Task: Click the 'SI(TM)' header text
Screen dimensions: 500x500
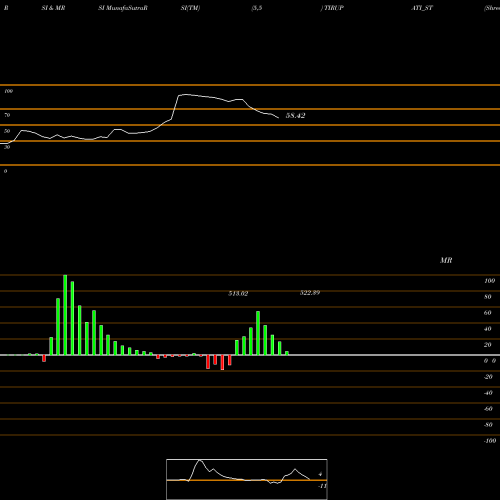Action: point(190,8)
